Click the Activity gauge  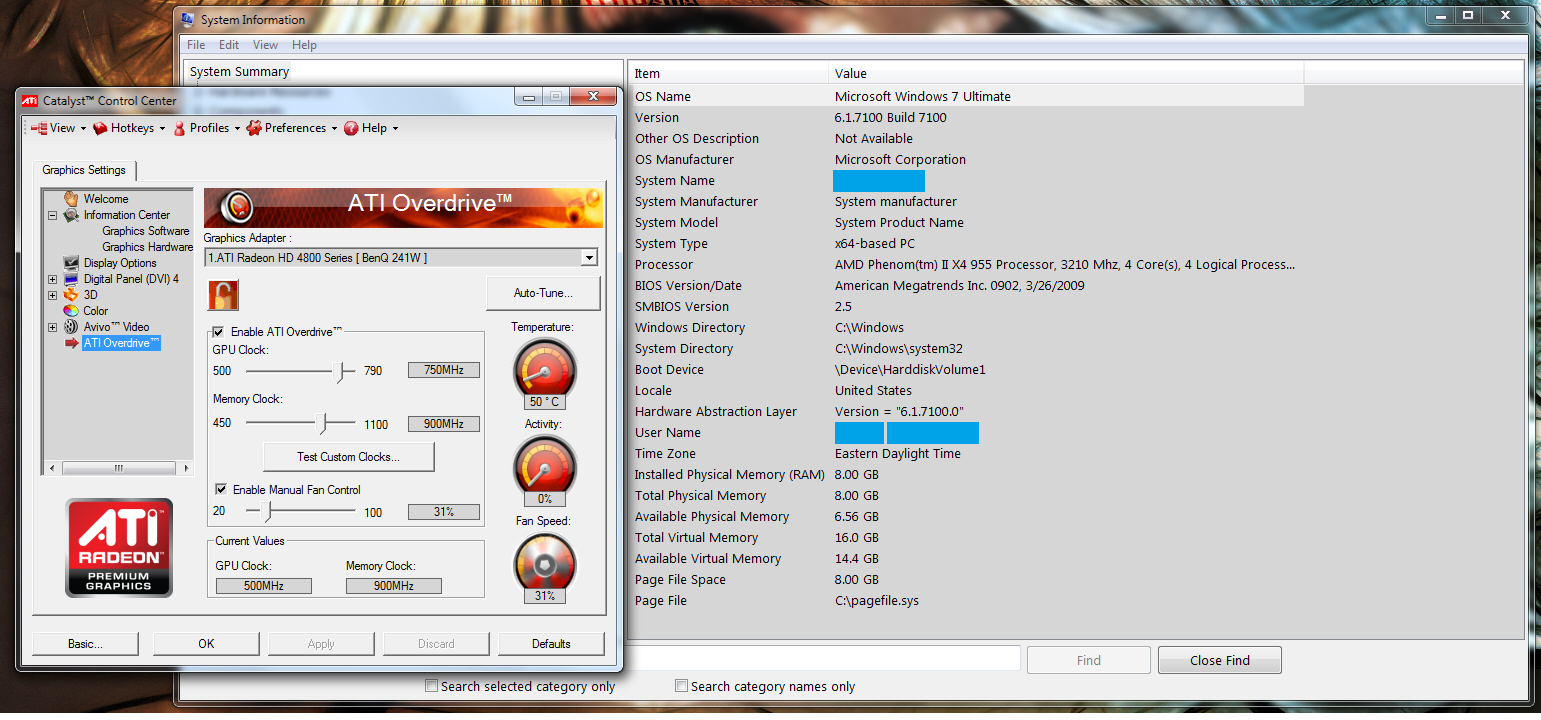tap(544, 467)
